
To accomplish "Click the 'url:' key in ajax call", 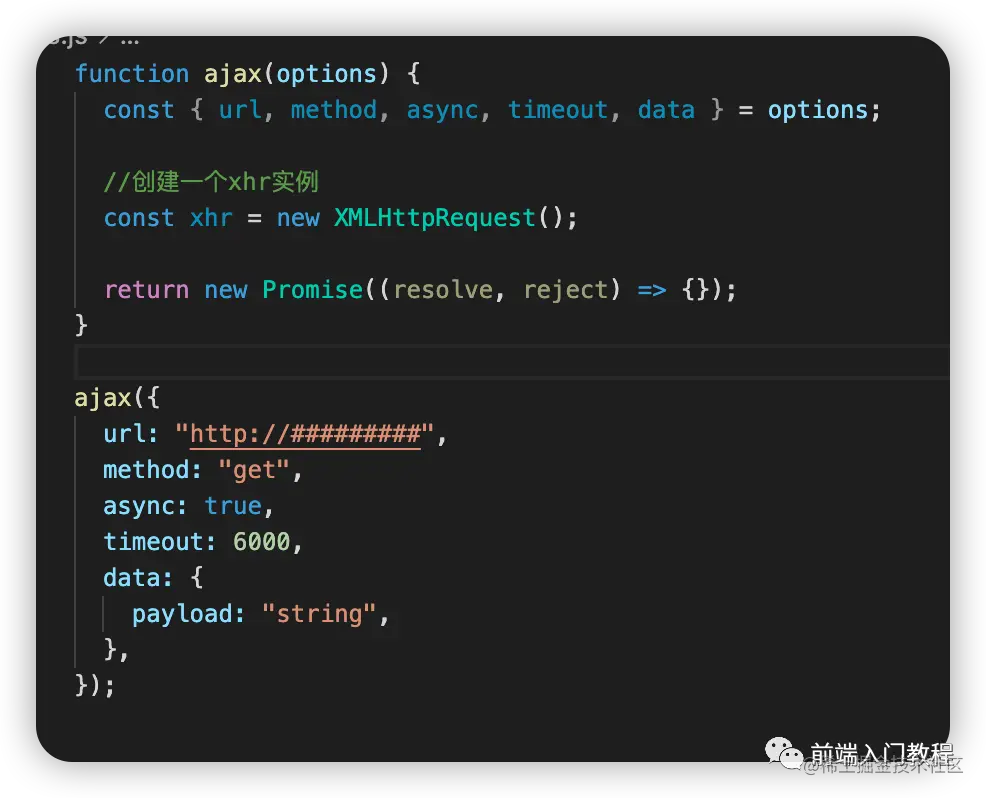I will point(131,434).
